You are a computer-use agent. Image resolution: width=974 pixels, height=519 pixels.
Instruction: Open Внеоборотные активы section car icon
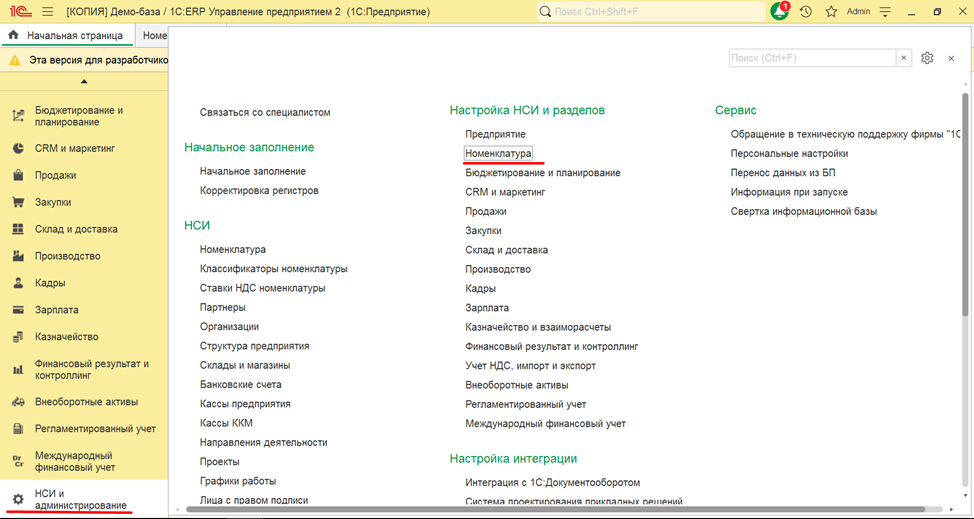18,402
